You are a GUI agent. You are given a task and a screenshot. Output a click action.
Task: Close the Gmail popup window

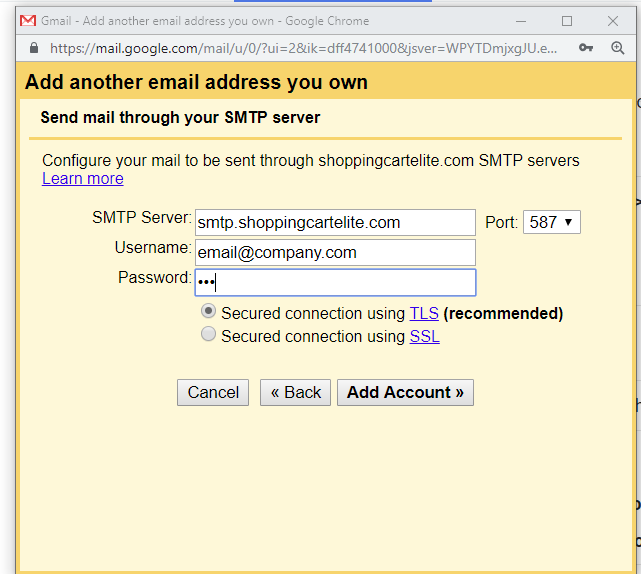click(612, 21)
